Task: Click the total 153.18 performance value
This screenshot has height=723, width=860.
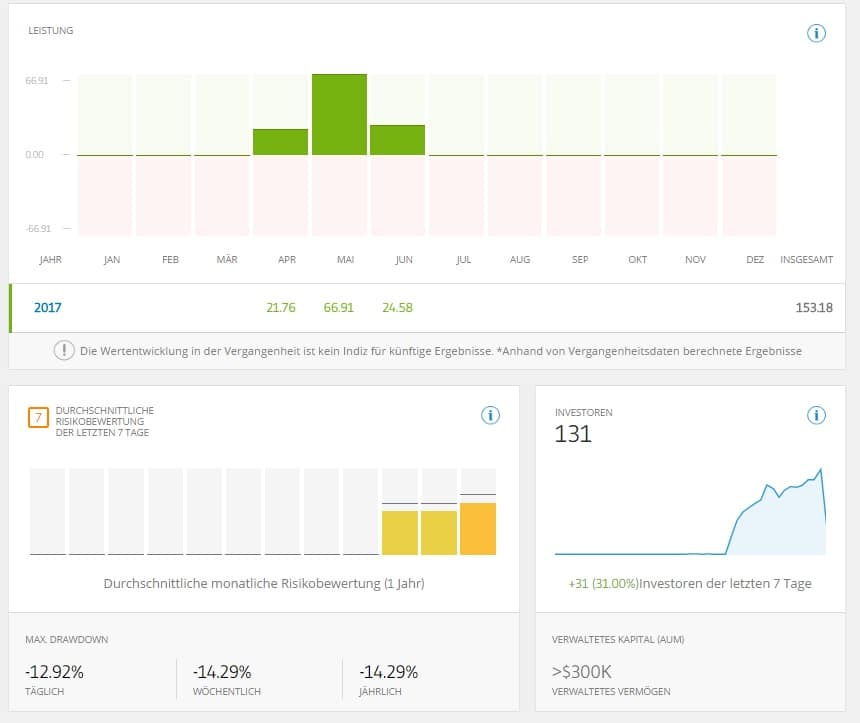Action: point(813,308)
